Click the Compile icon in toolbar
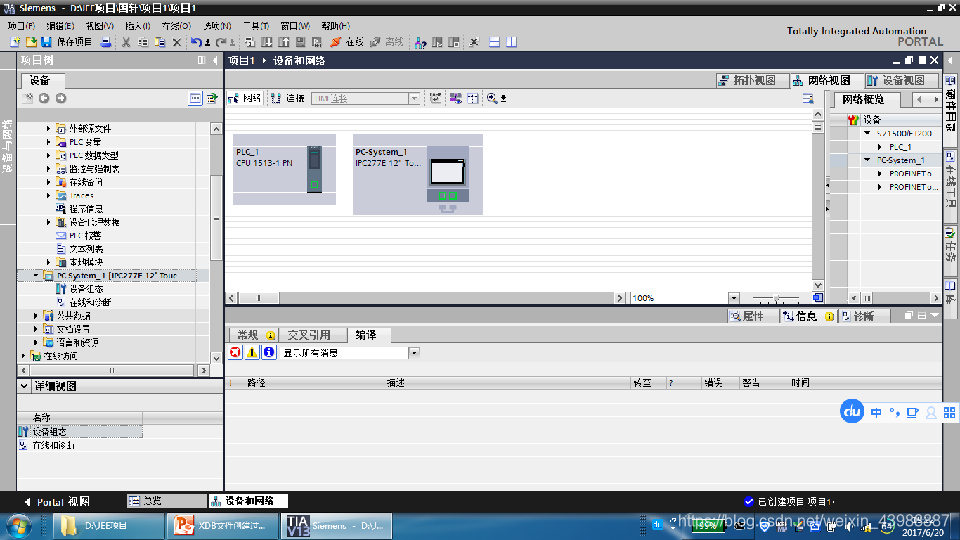960x540 pixels. click(250, 42)
